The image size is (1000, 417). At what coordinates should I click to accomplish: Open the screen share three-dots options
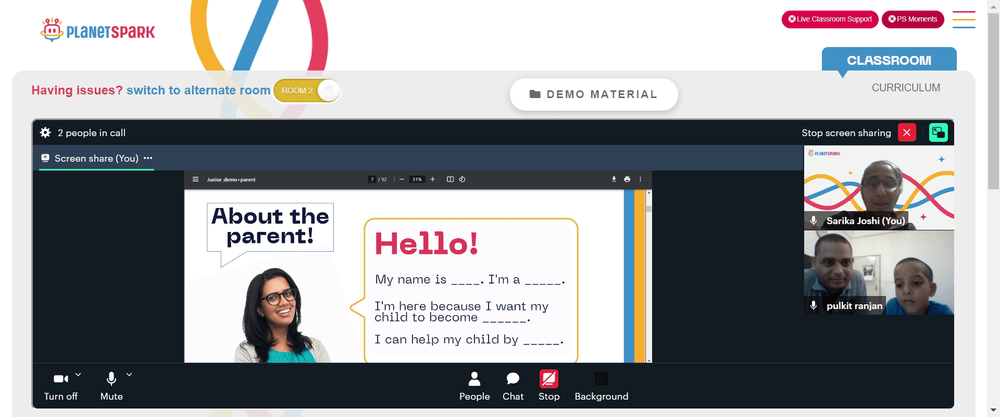(x=148, y=158)
